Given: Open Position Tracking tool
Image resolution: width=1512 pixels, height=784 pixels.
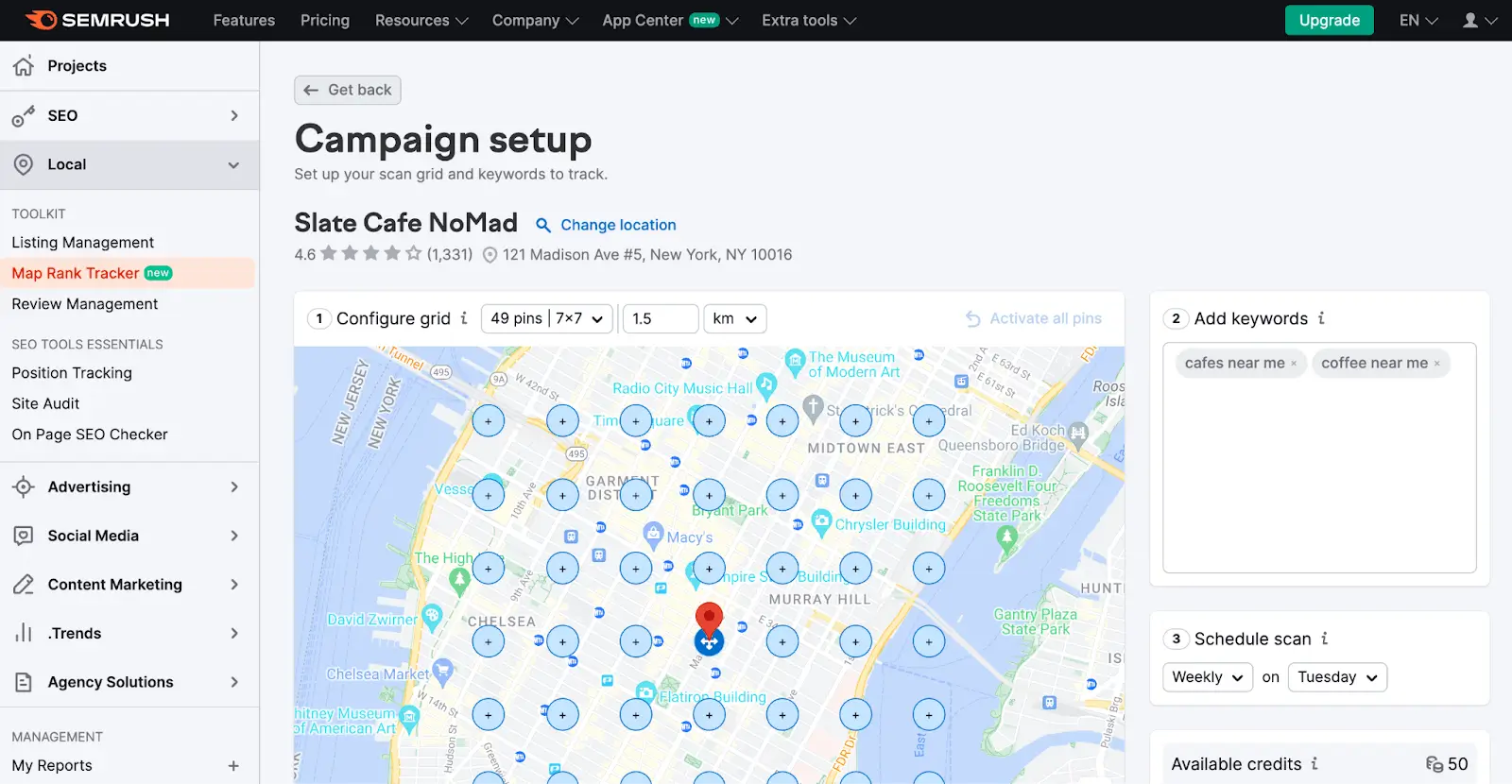Looking at the screenshot, I should [72, 373].
